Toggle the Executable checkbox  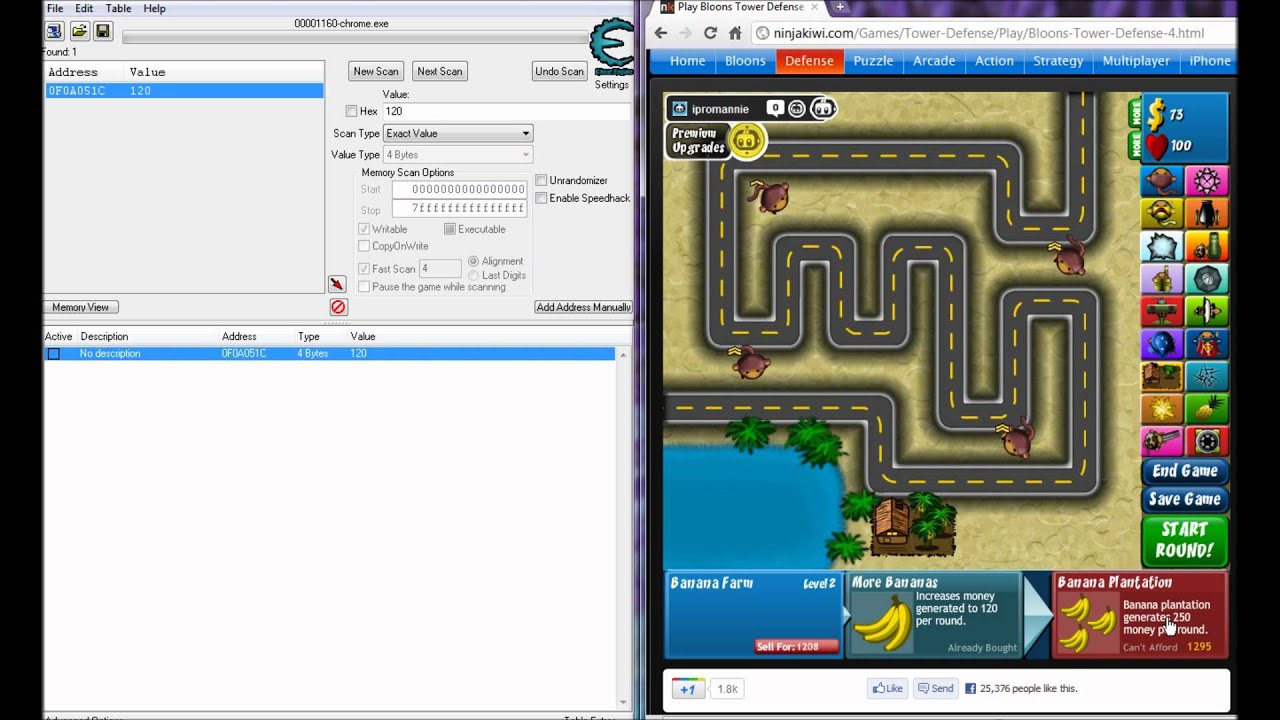click(450, 229)
